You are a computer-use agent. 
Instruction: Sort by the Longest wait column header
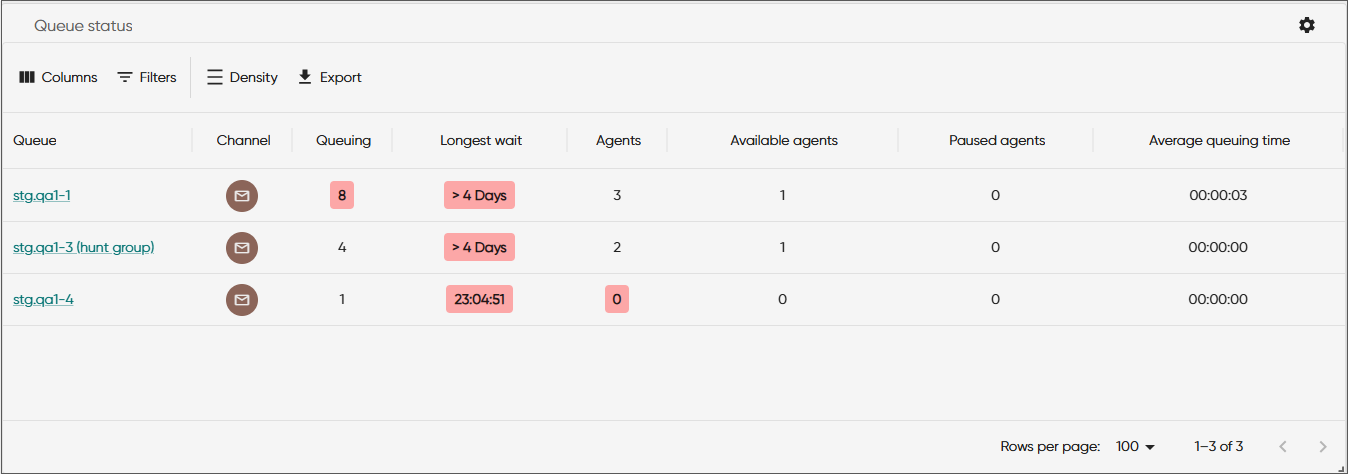point(481,141)
